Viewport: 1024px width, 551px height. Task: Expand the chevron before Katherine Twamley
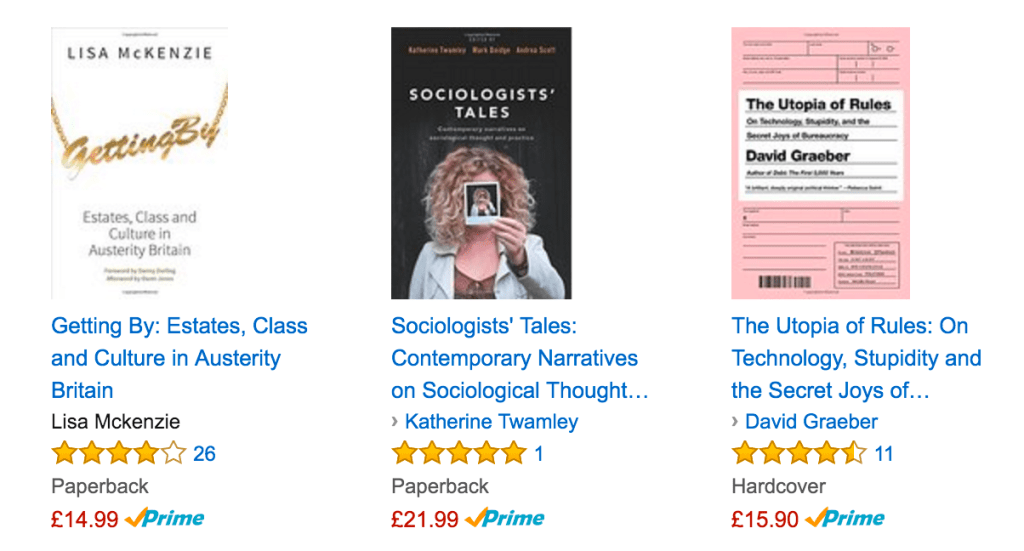click(396, 422)
